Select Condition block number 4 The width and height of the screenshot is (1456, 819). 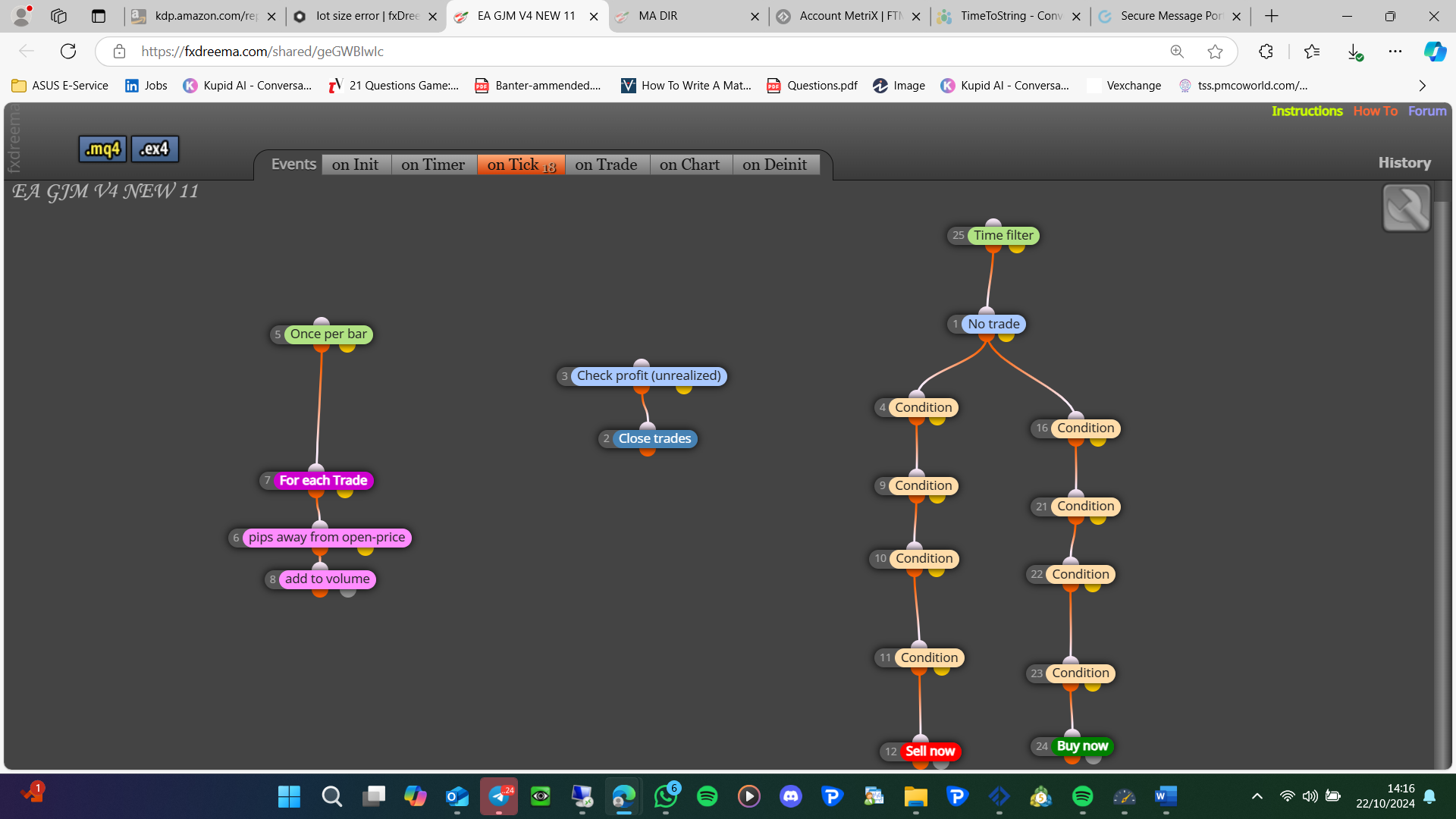(923, 407)
